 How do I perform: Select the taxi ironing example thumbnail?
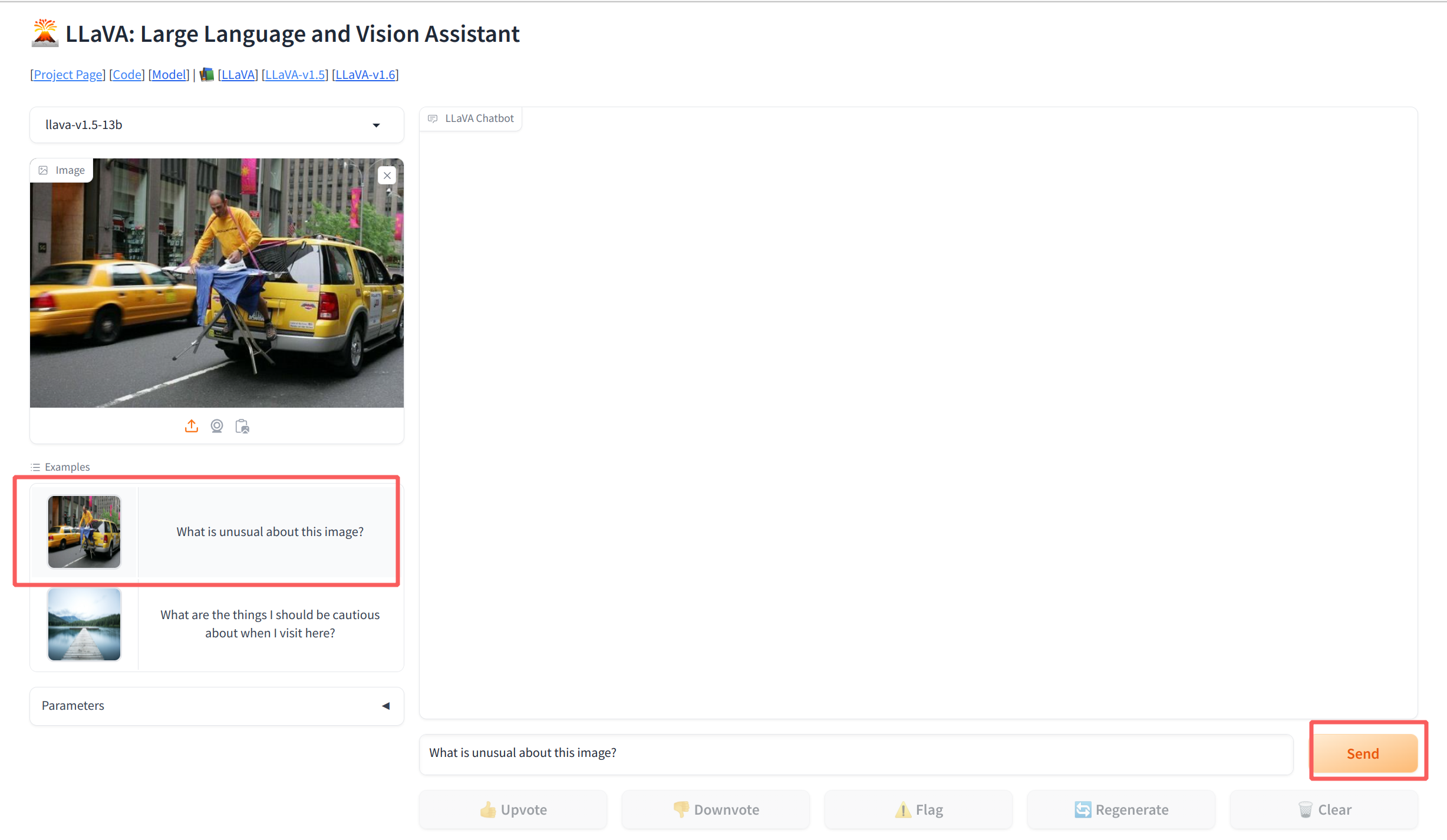click(x=84, y=532)
